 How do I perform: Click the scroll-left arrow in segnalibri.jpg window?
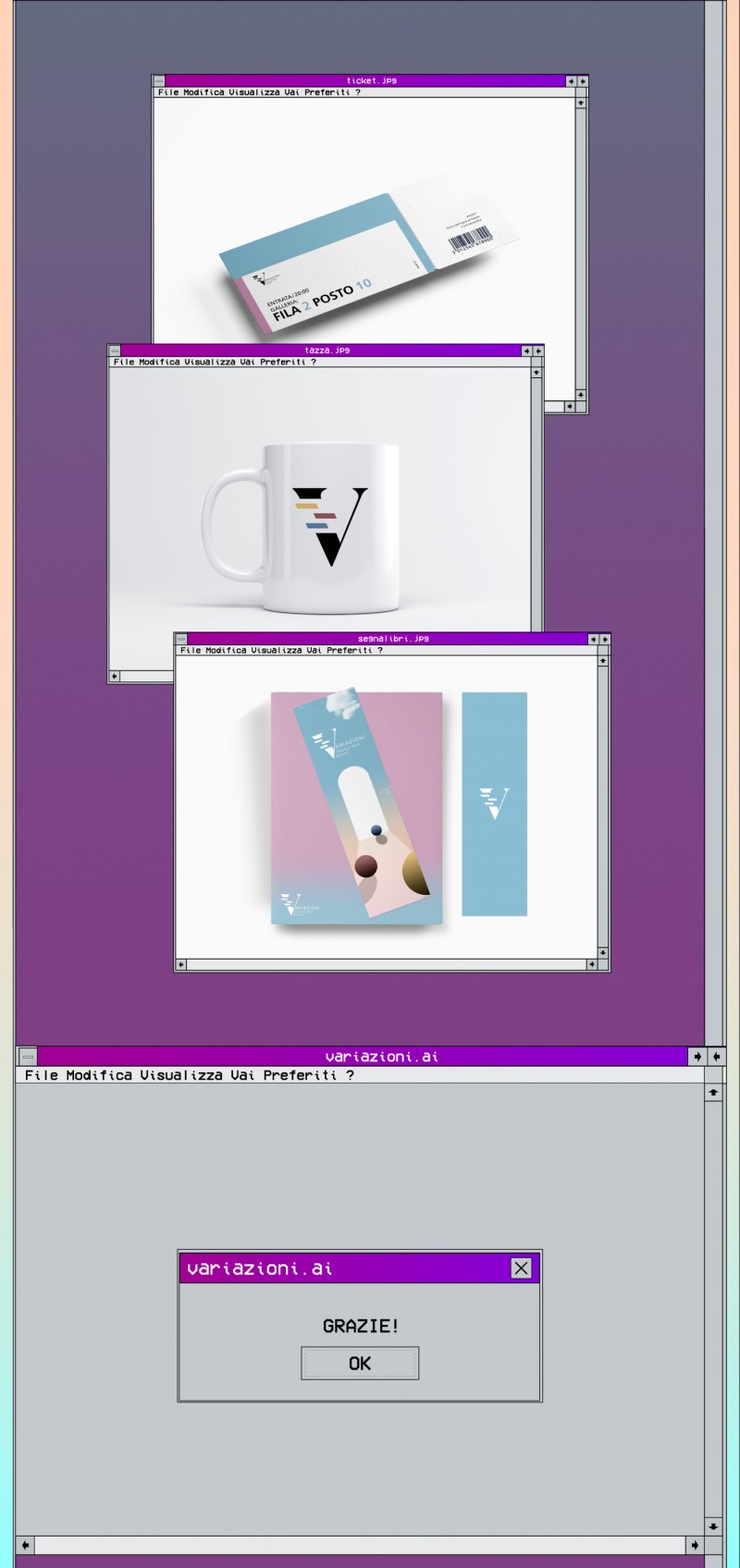tap(181, 964)
